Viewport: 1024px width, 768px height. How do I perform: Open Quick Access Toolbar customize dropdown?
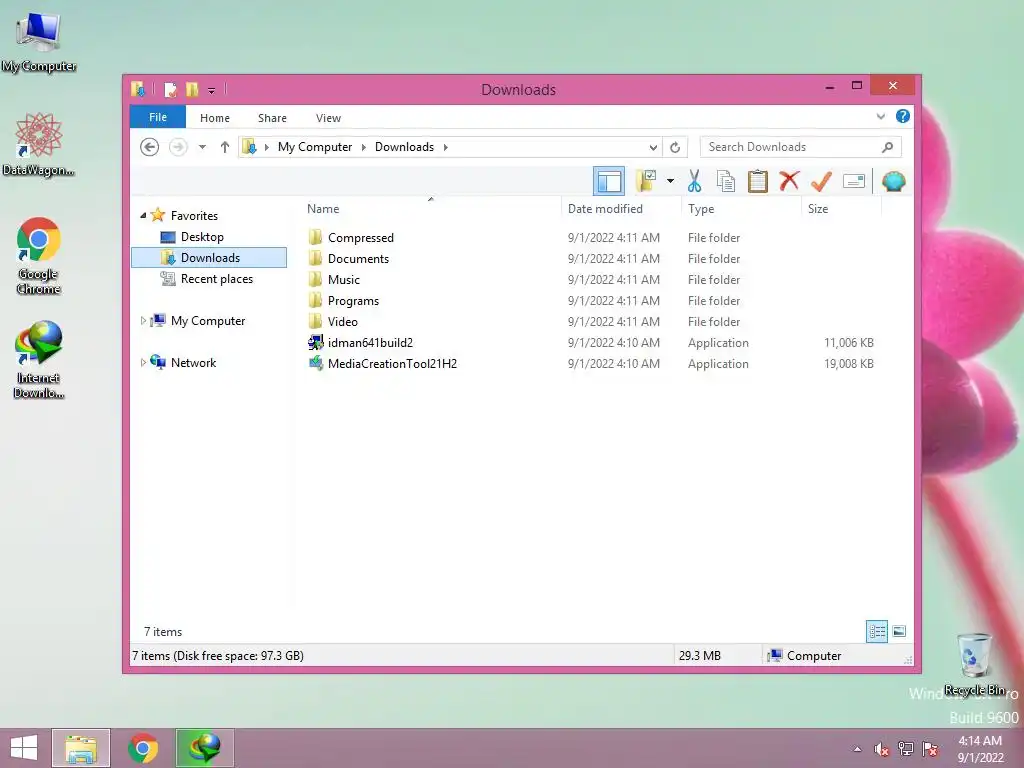(x=212, y=90)
